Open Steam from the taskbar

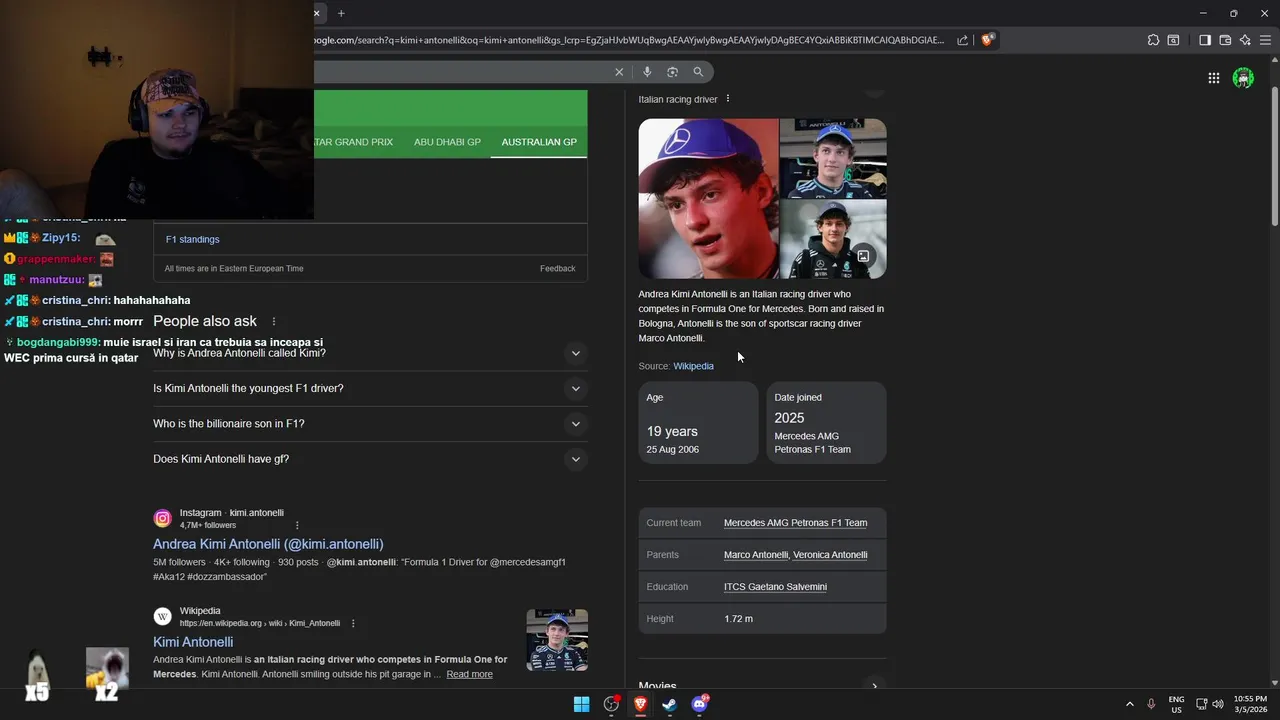point(669,704)
